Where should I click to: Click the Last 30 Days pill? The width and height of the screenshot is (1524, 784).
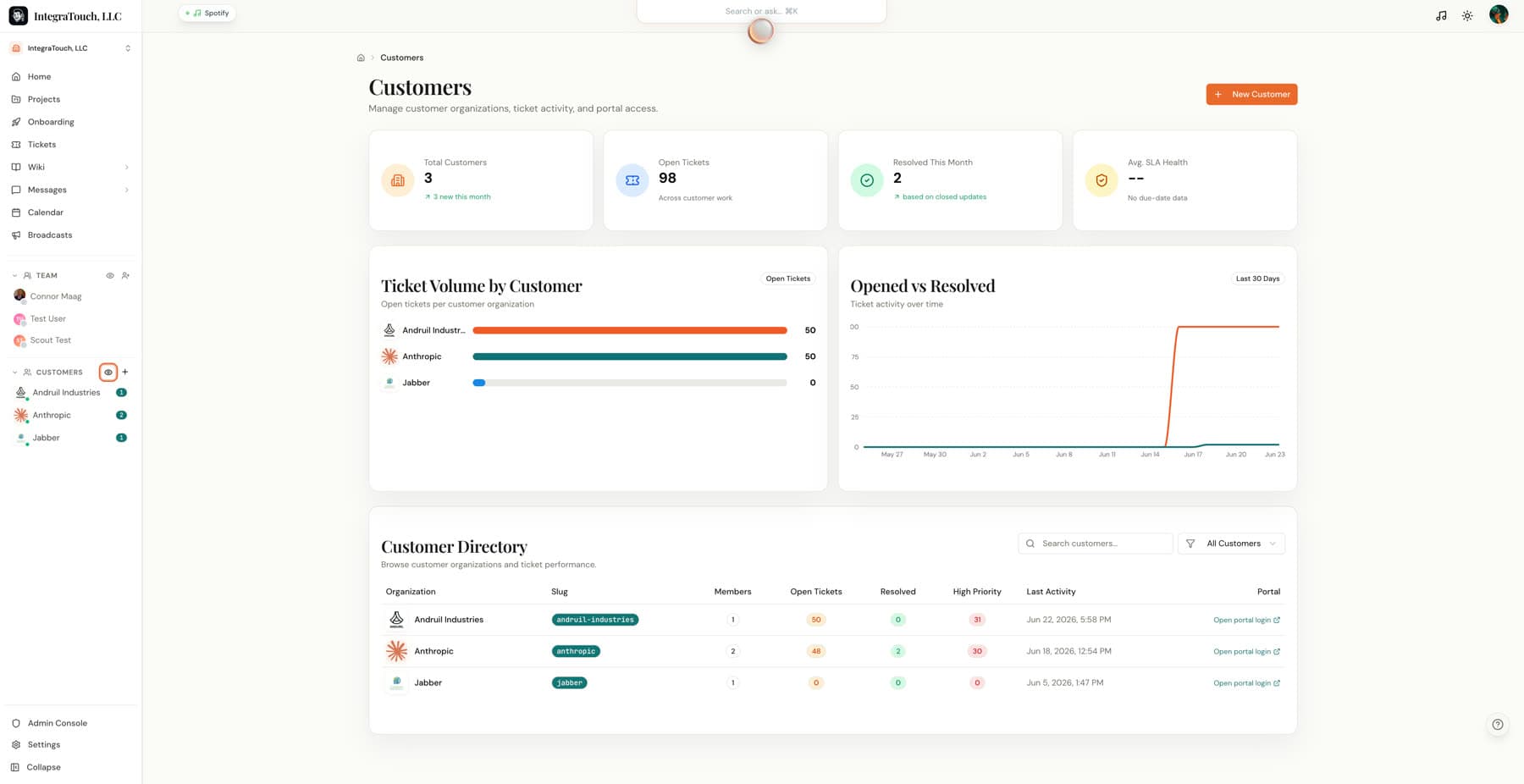tap(1257, 279)
